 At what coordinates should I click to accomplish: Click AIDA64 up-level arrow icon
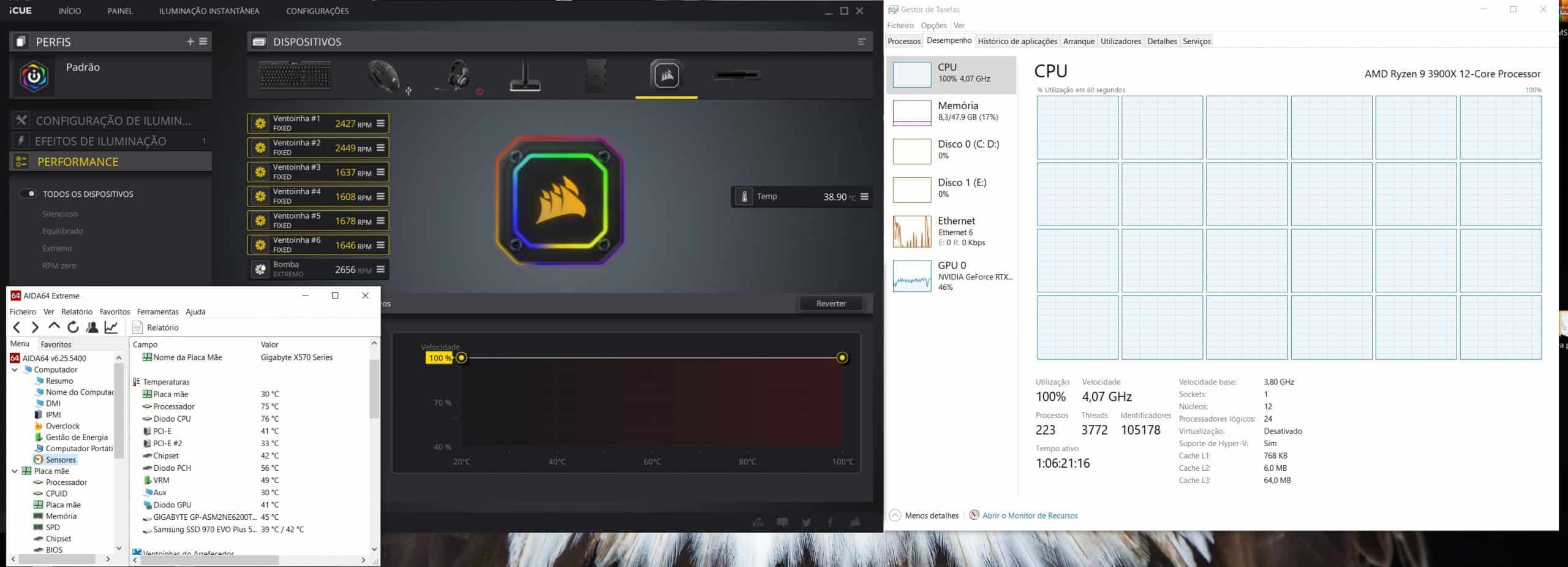pos(54,327)
